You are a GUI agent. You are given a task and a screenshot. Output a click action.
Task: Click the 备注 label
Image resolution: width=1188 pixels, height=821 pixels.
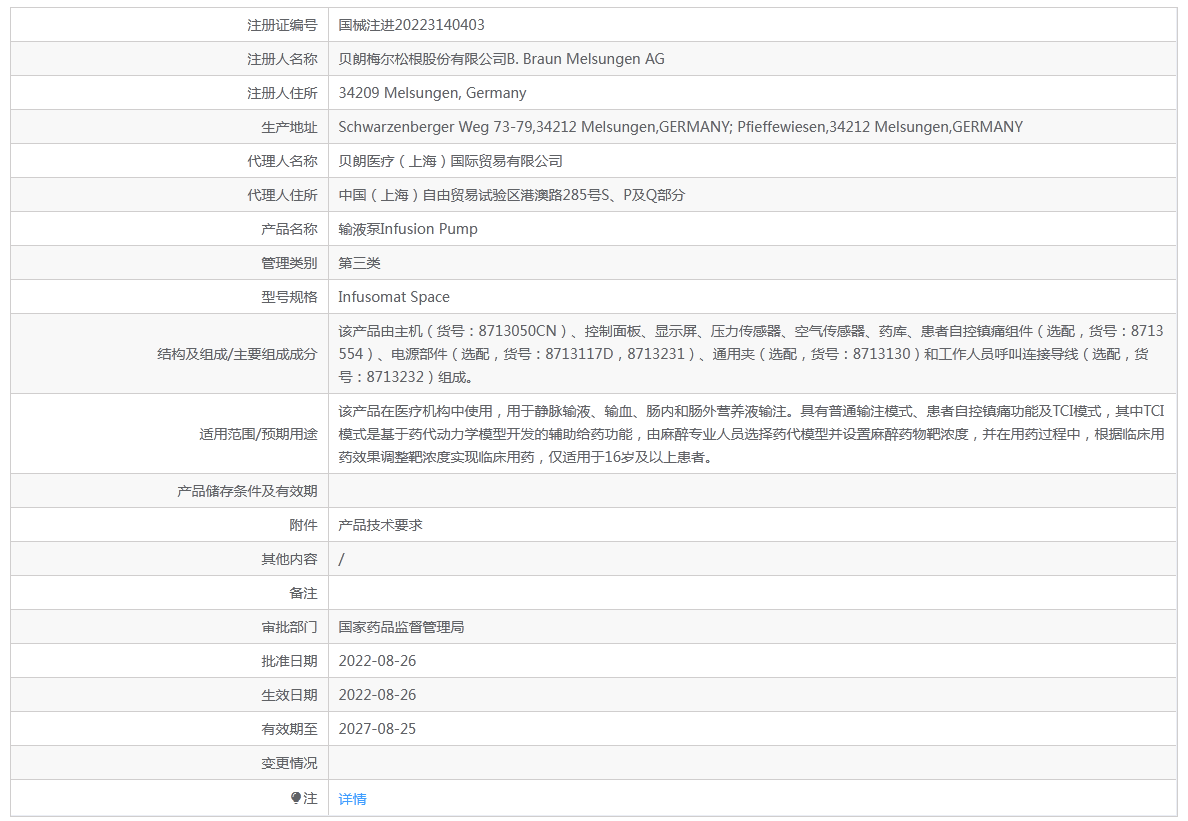[x=303, y=593]
